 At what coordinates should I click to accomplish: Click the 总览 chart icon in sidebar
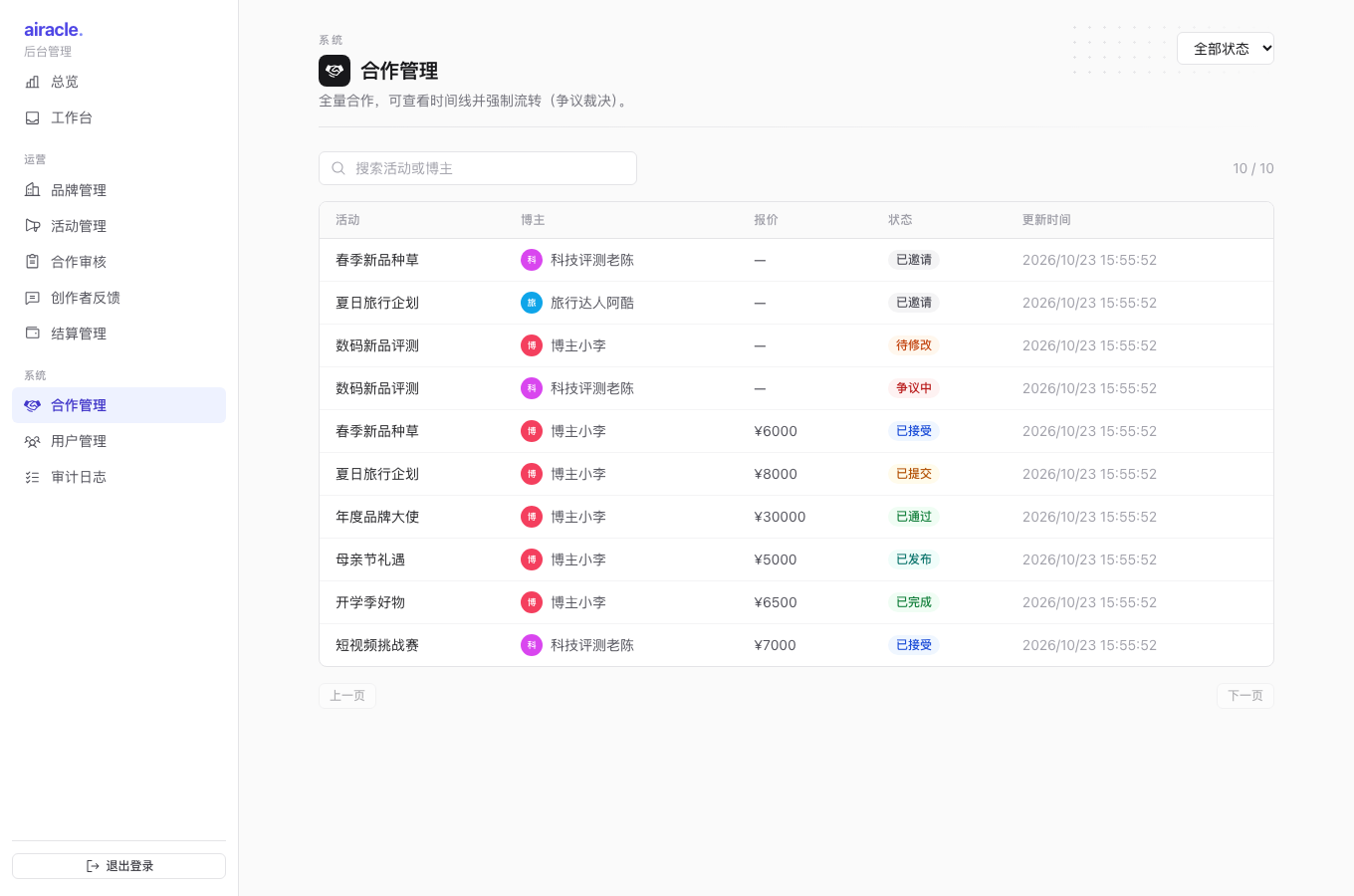pyautogui.click(x=32, y=82)
